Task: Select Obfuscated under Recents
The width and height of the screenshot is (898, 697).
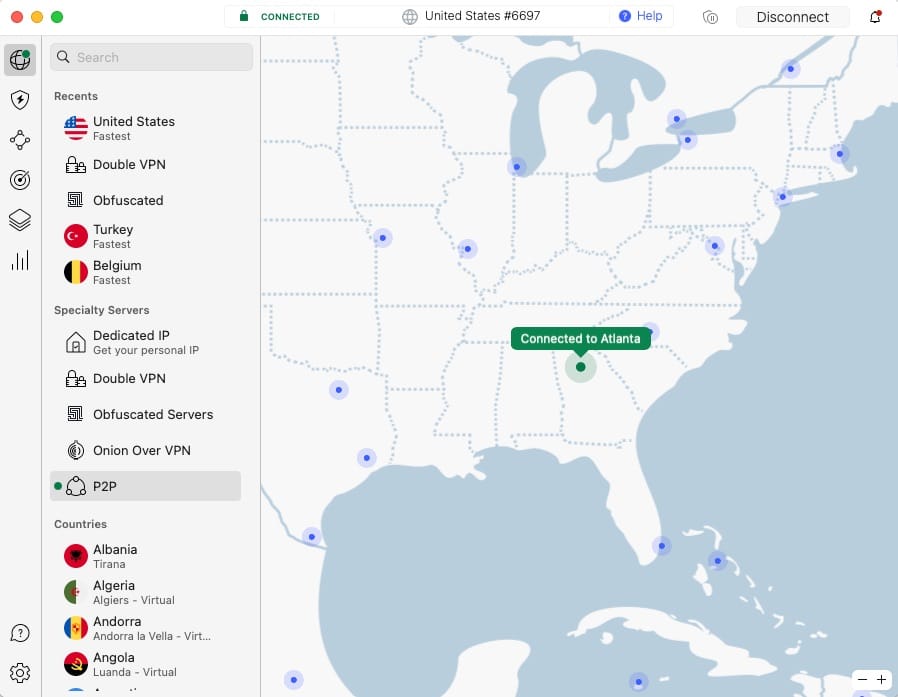Action: tap(146, 200)
